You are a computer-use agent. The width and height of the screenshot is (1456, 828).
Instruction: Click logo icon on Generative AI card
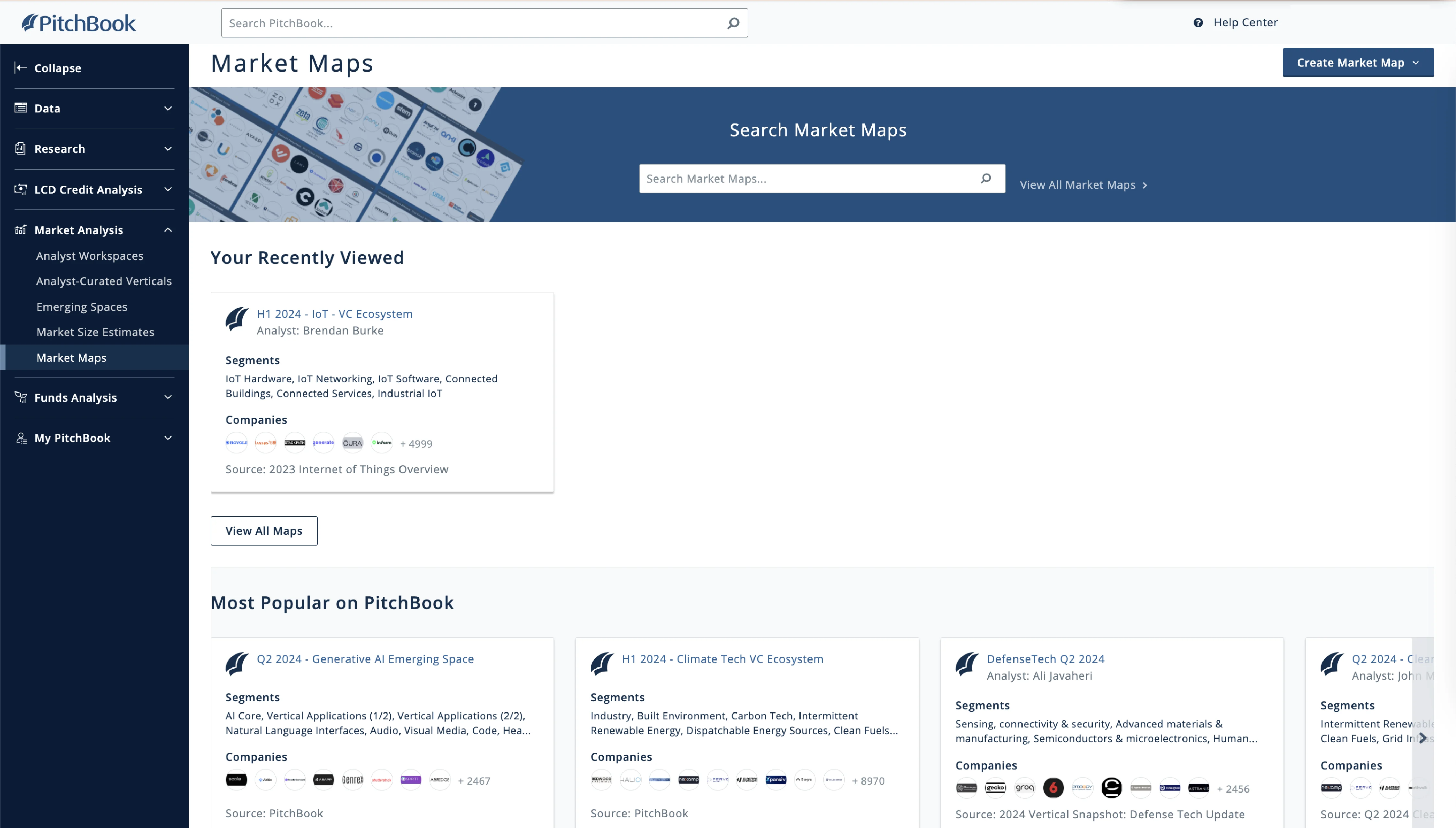[237, 663]
